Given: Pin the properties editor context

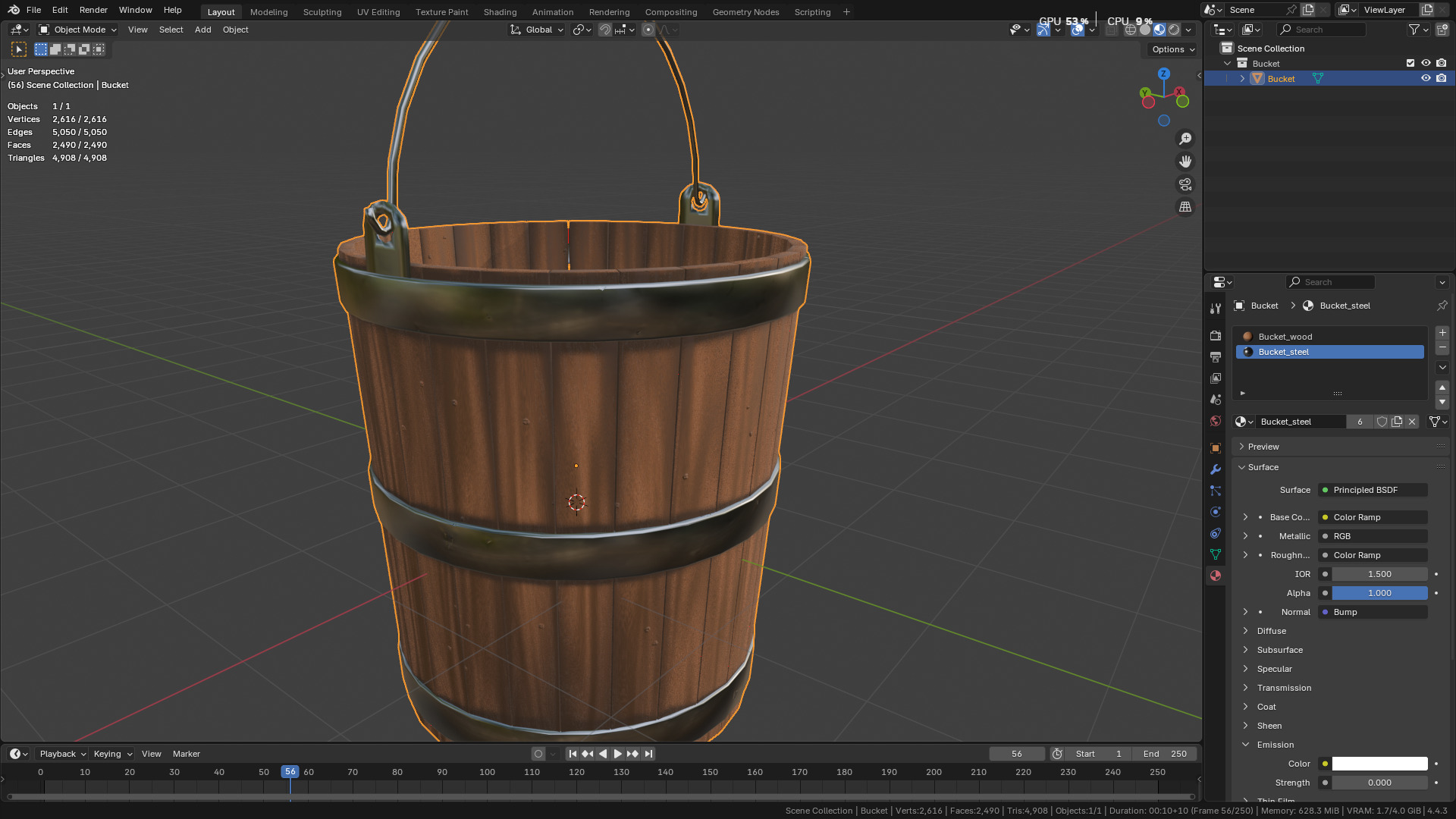Looking at the screenshot, I should point(1442,306).
